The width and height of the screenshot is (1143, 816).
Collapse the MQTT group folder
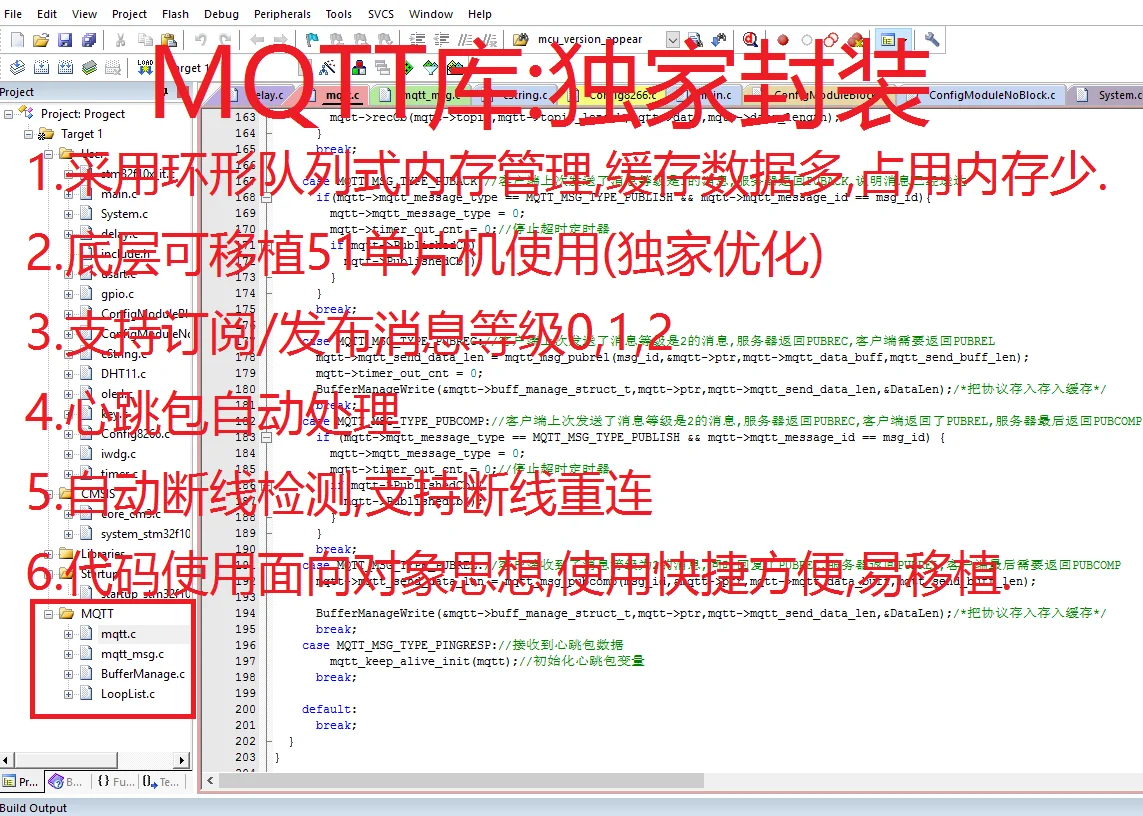coord(49,614)
